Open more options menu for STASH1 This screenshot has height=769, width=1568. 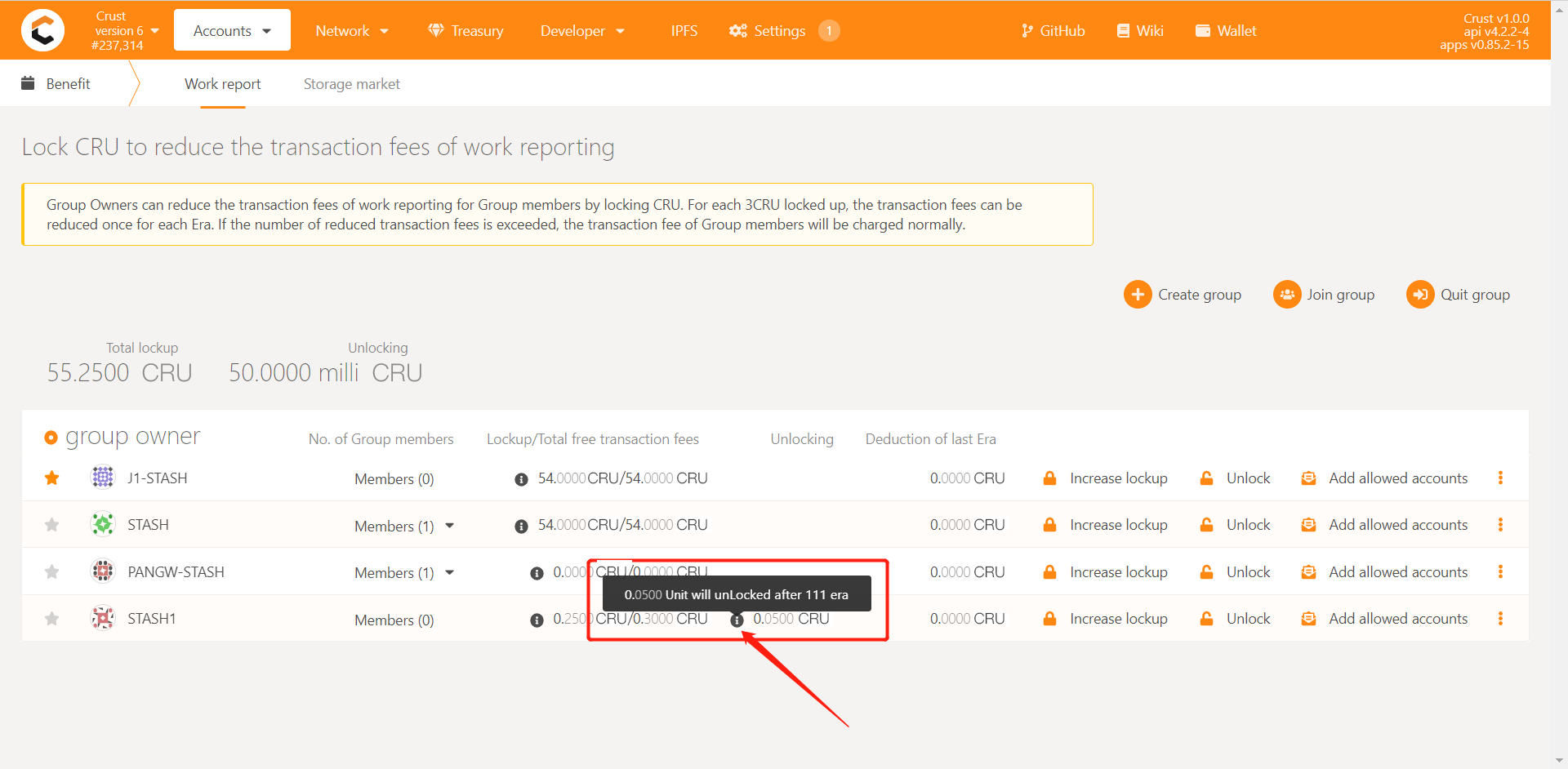coord(1500,618)
